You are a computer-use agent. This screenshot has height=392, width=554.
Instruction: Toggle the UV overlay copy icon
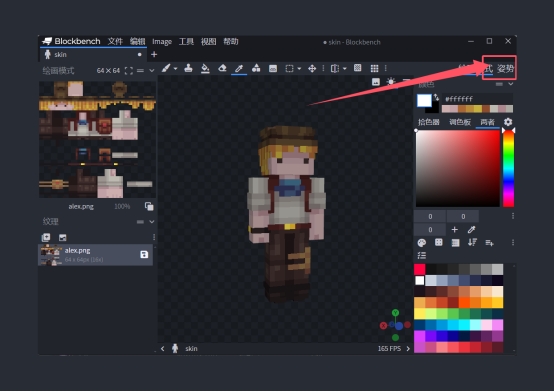pos(149,206)
